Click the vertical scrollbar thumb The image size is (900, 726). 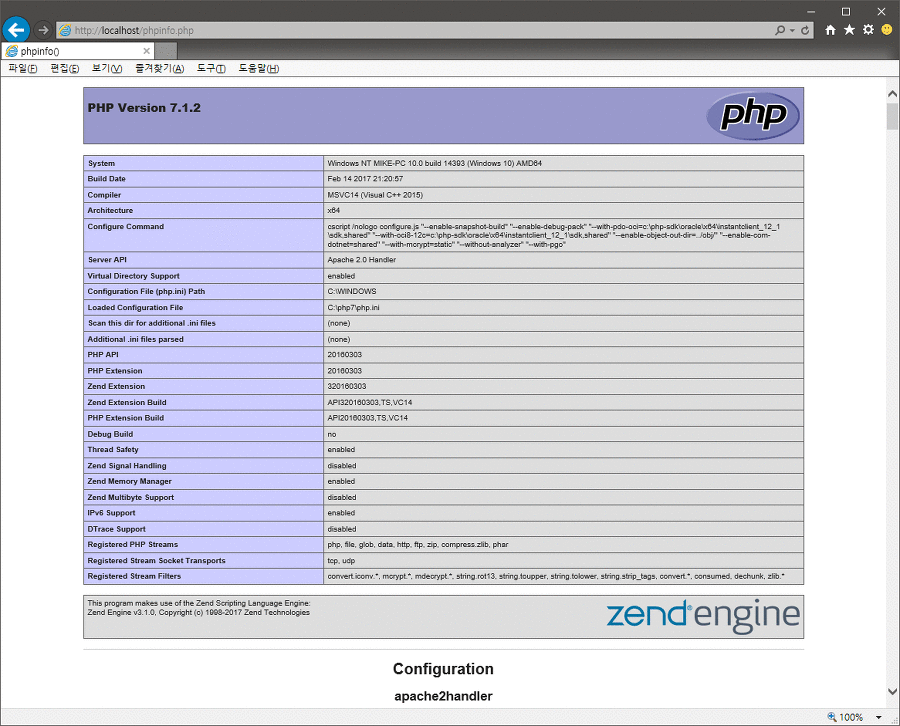pos(892,117)
